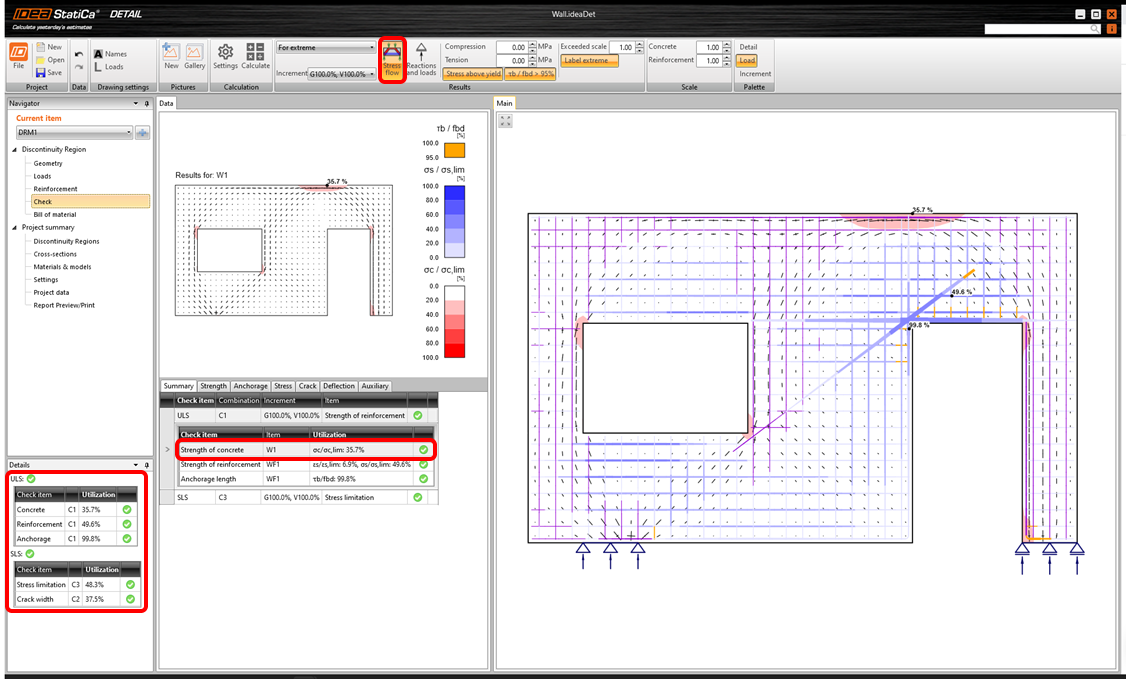1126x679 pixels.
Task: Toggle the Stress above yield button
Action: (472, 74)
